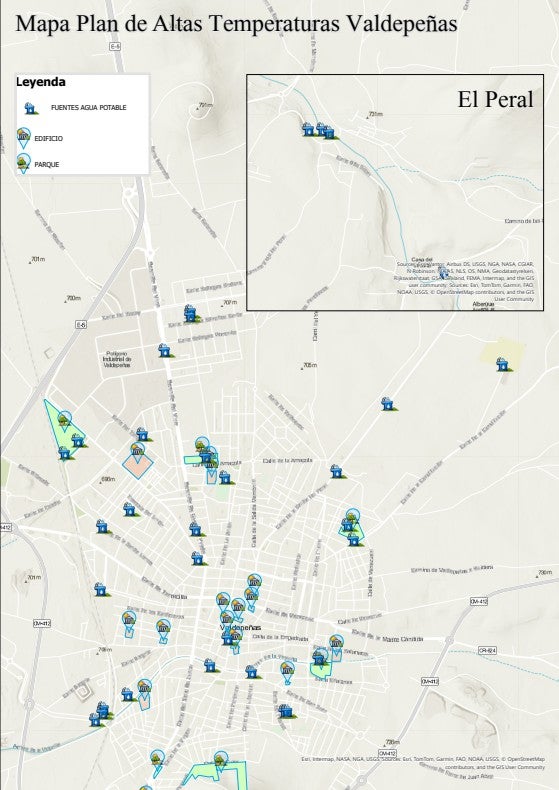Select the El Peral inset title
Image resolution: width=559 pixels, height=790 pixels.
tap(496, 99)
